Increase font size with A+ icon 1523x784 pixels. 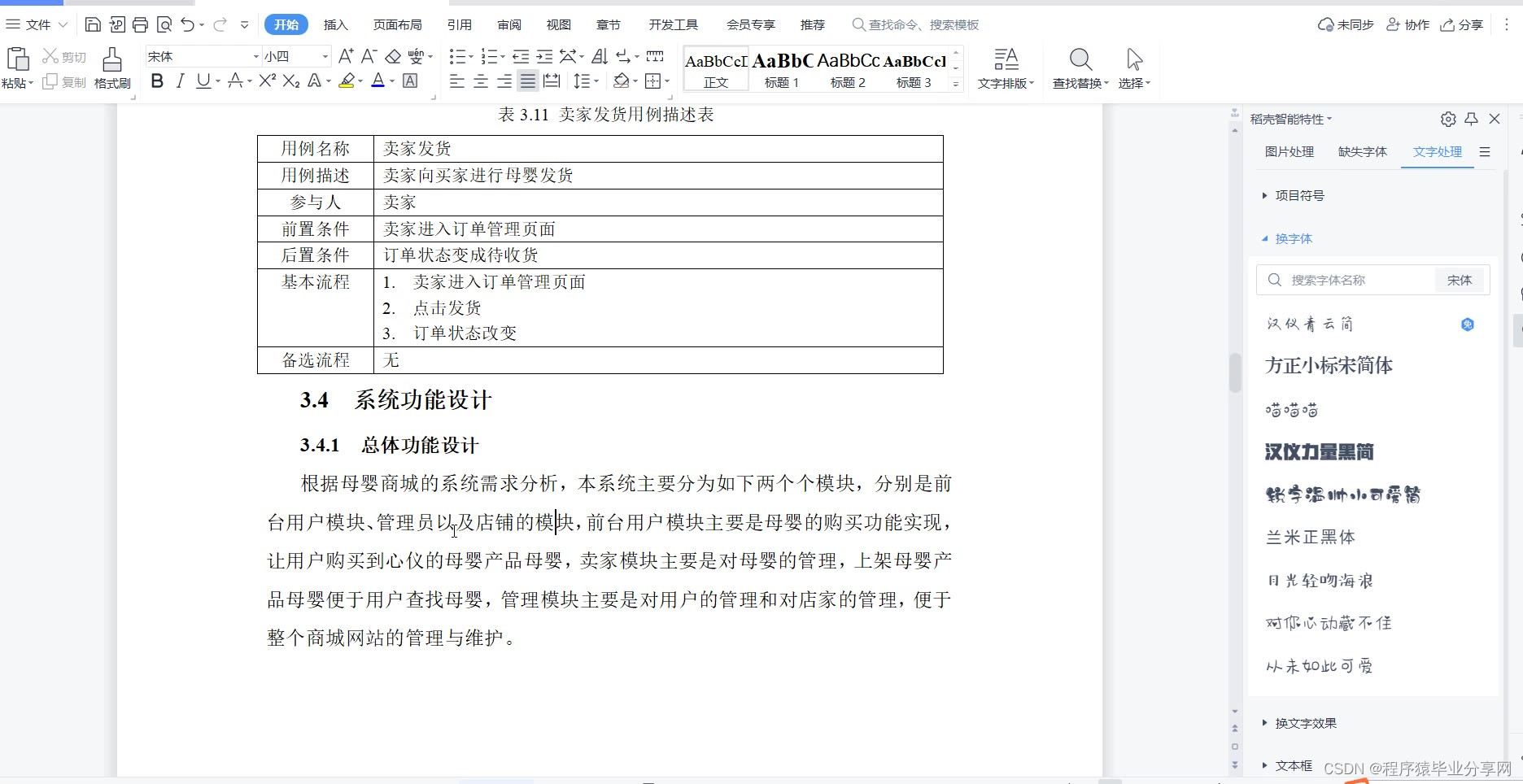coord(346,56)
